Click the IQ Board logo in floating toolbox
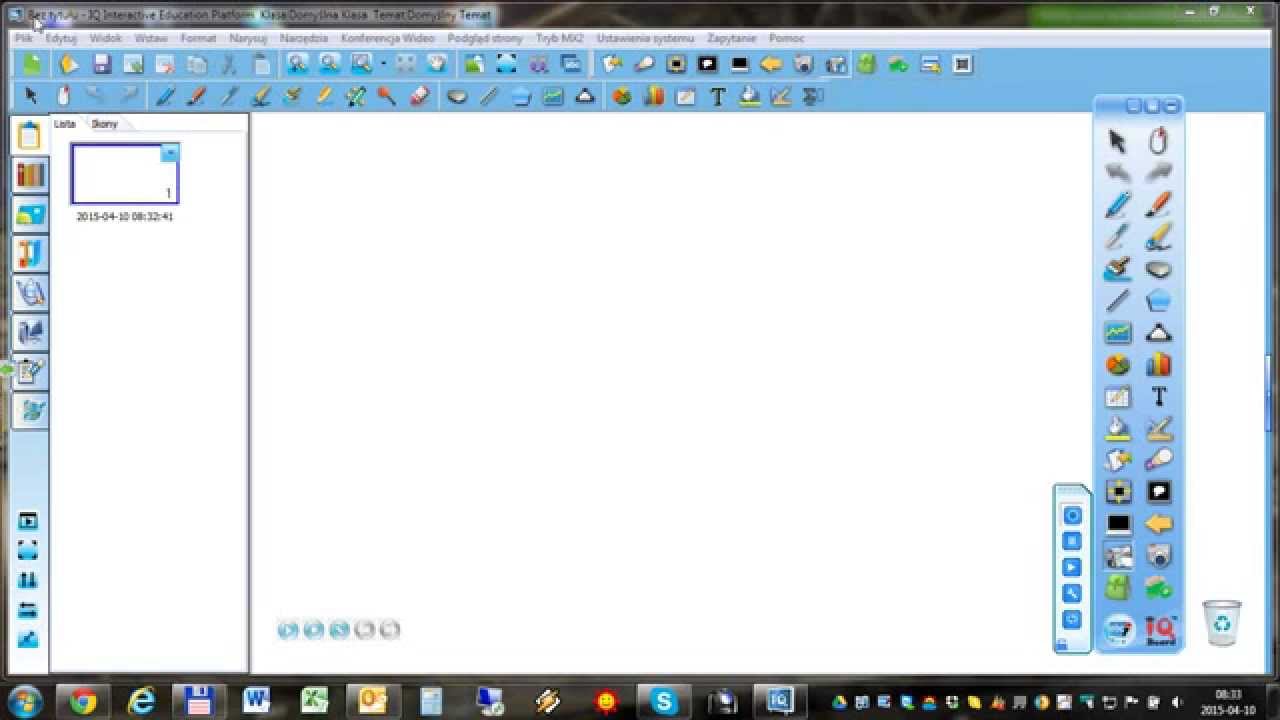This screenshot has width=1280, height=720. (1160, 630)
